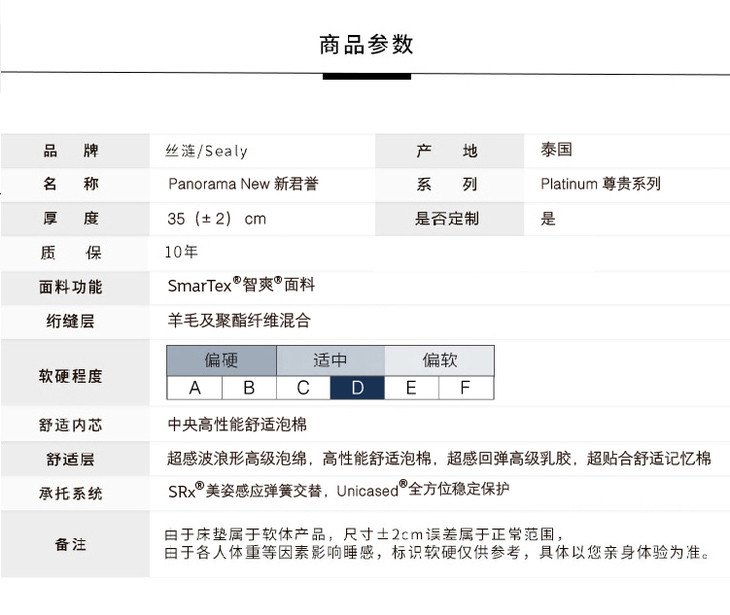
Task: Click SmarTex 智爽 fabric text
Action: (x=241, y=286)
